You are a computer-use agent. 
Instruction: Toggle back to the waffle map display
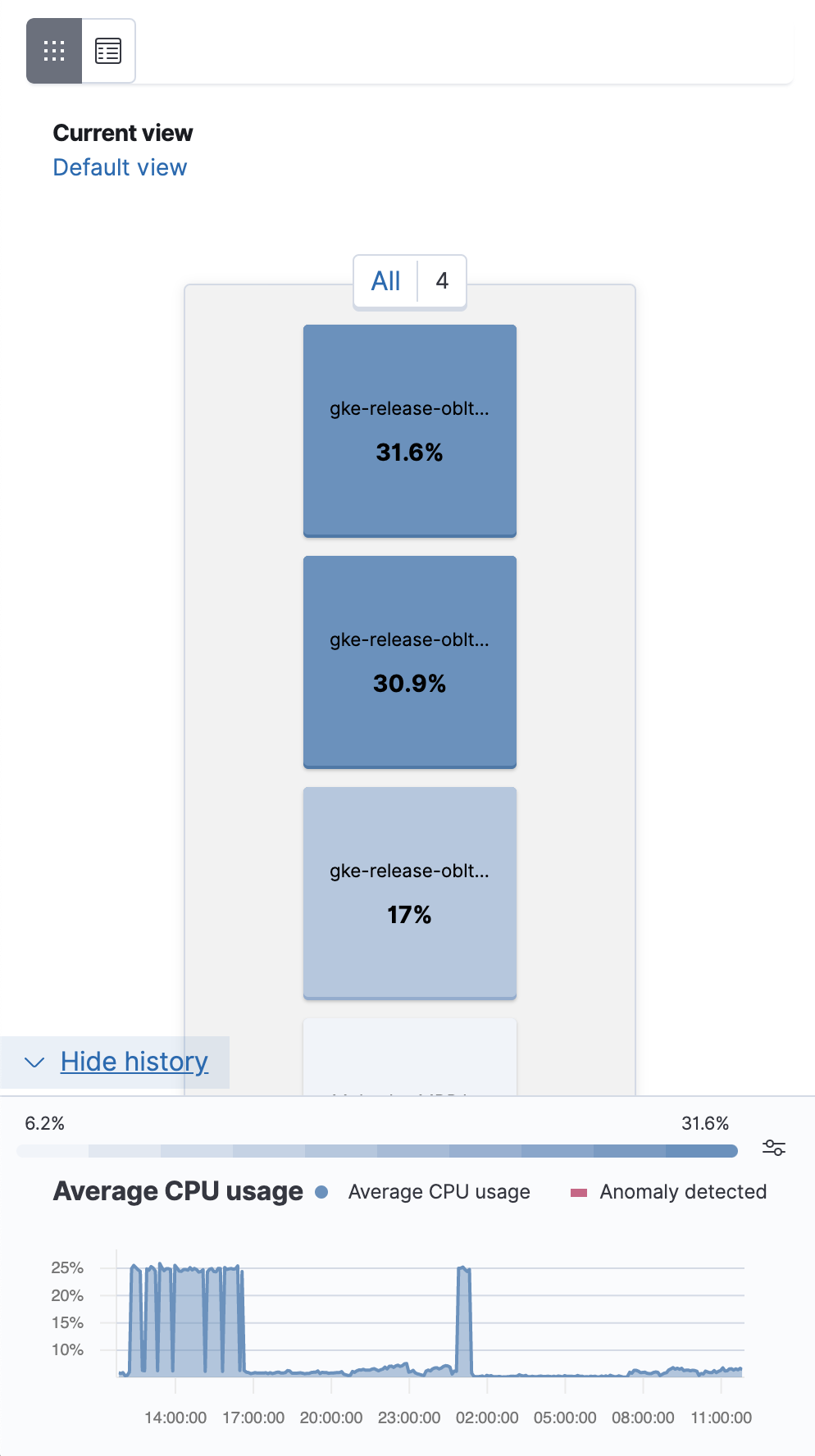54,50
